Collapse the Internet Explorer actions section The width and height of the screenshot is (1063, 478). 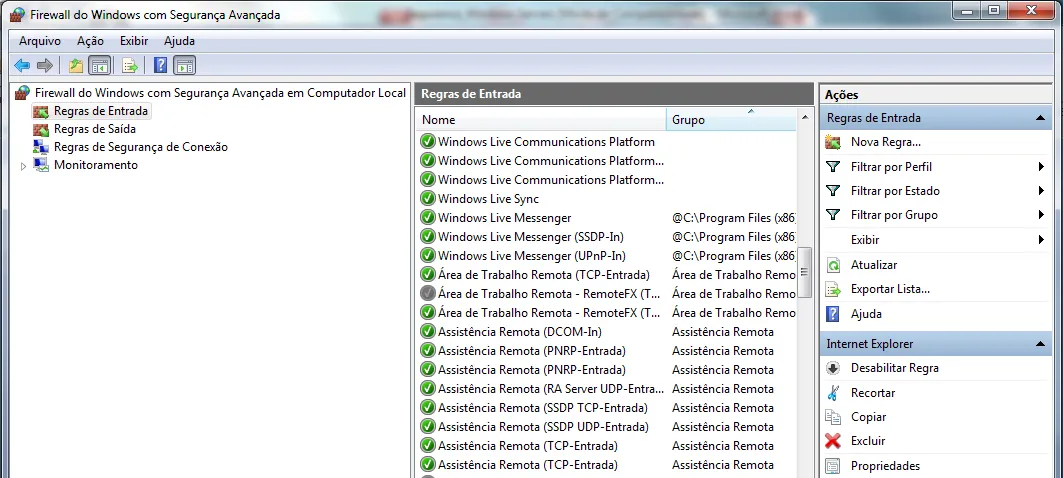1040,344
